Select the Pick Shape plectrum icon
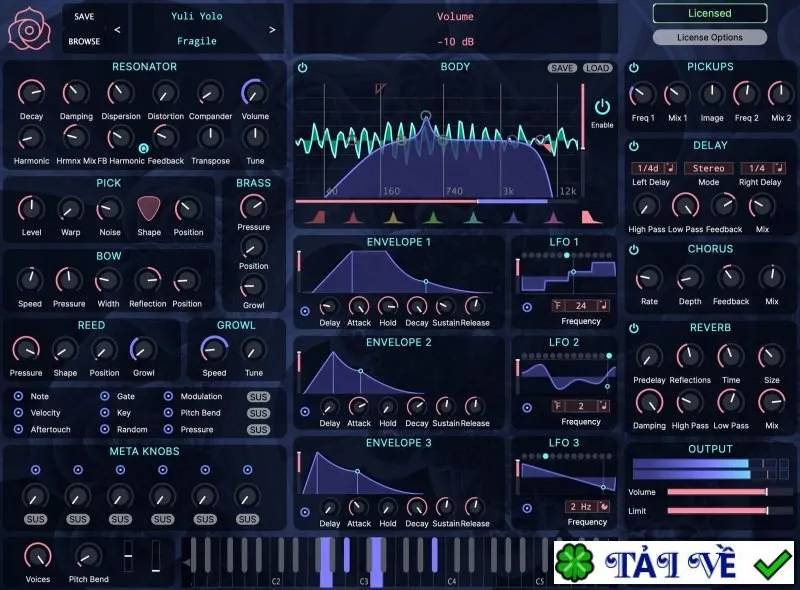800x590 pixels. [149, 209]
